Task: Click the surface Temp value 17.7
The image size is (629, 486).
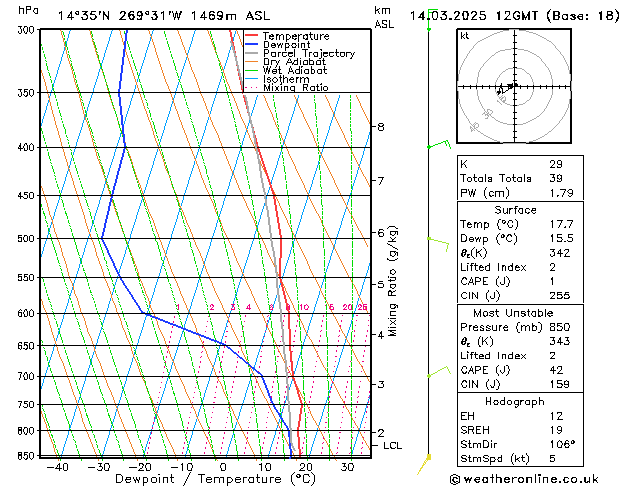Action: 562,224
